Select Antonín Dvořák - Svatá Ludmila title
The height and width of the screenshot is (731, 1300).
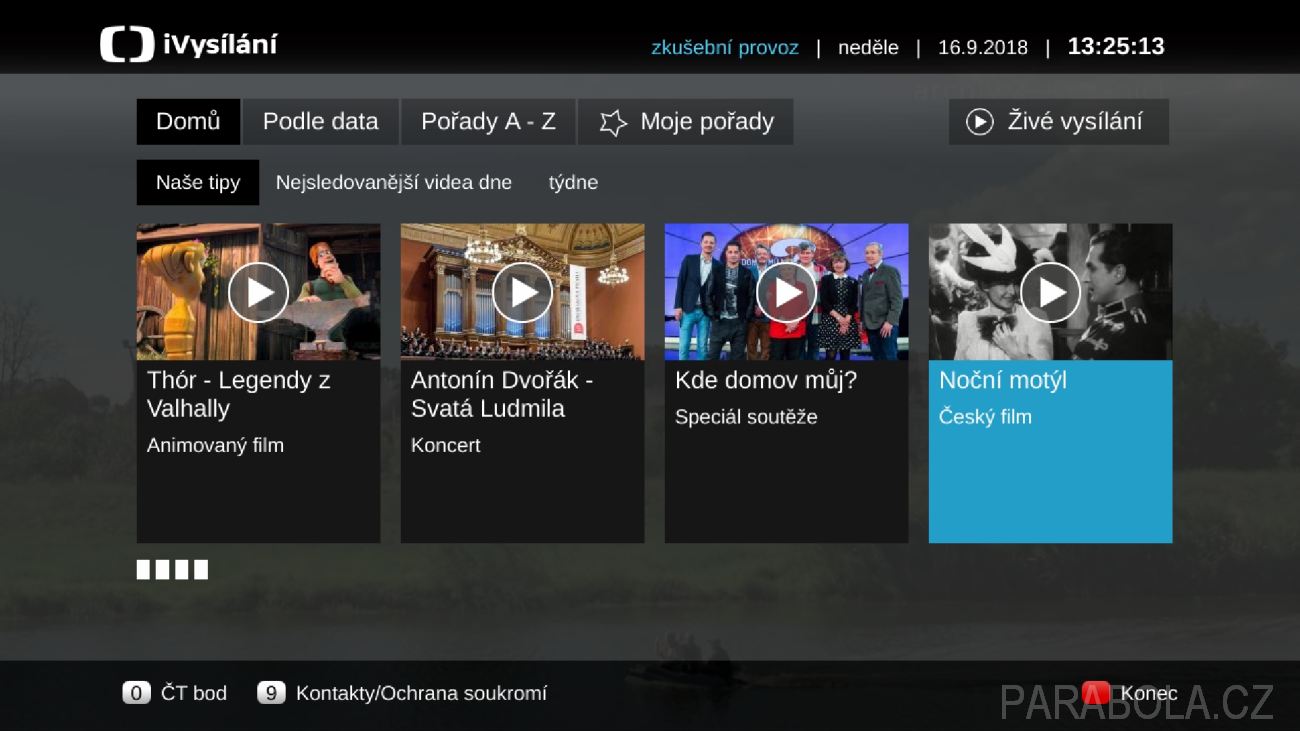(x=502, y=394)
